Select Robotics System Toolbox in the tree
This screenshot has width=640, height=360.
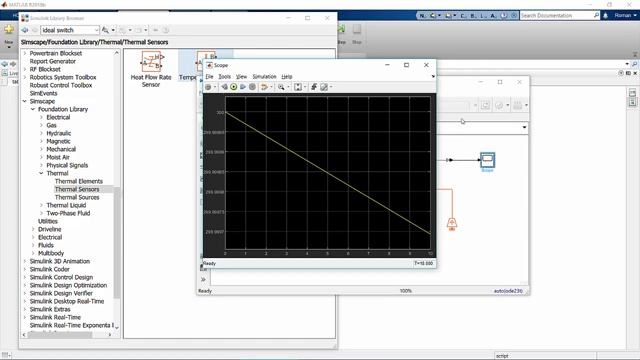(63, 77)
